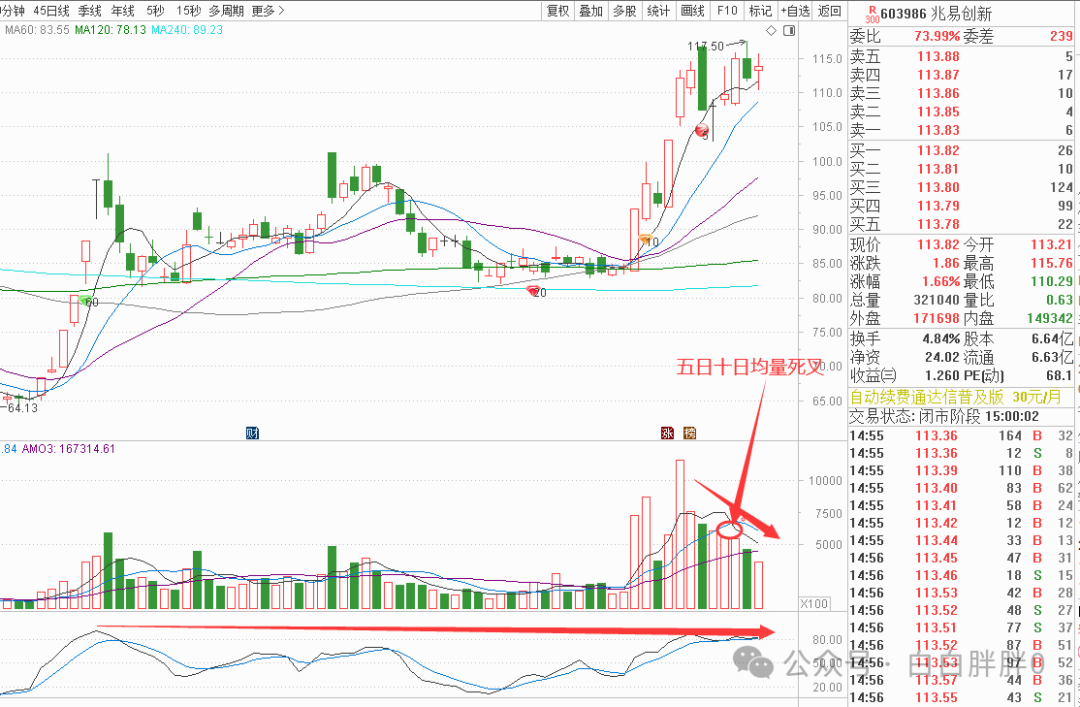The height and width of the screenshot is (707, 1080).
Task: Click the red 涨 marker under the chart
Action: pyautogui.click(x=667, y=433)
